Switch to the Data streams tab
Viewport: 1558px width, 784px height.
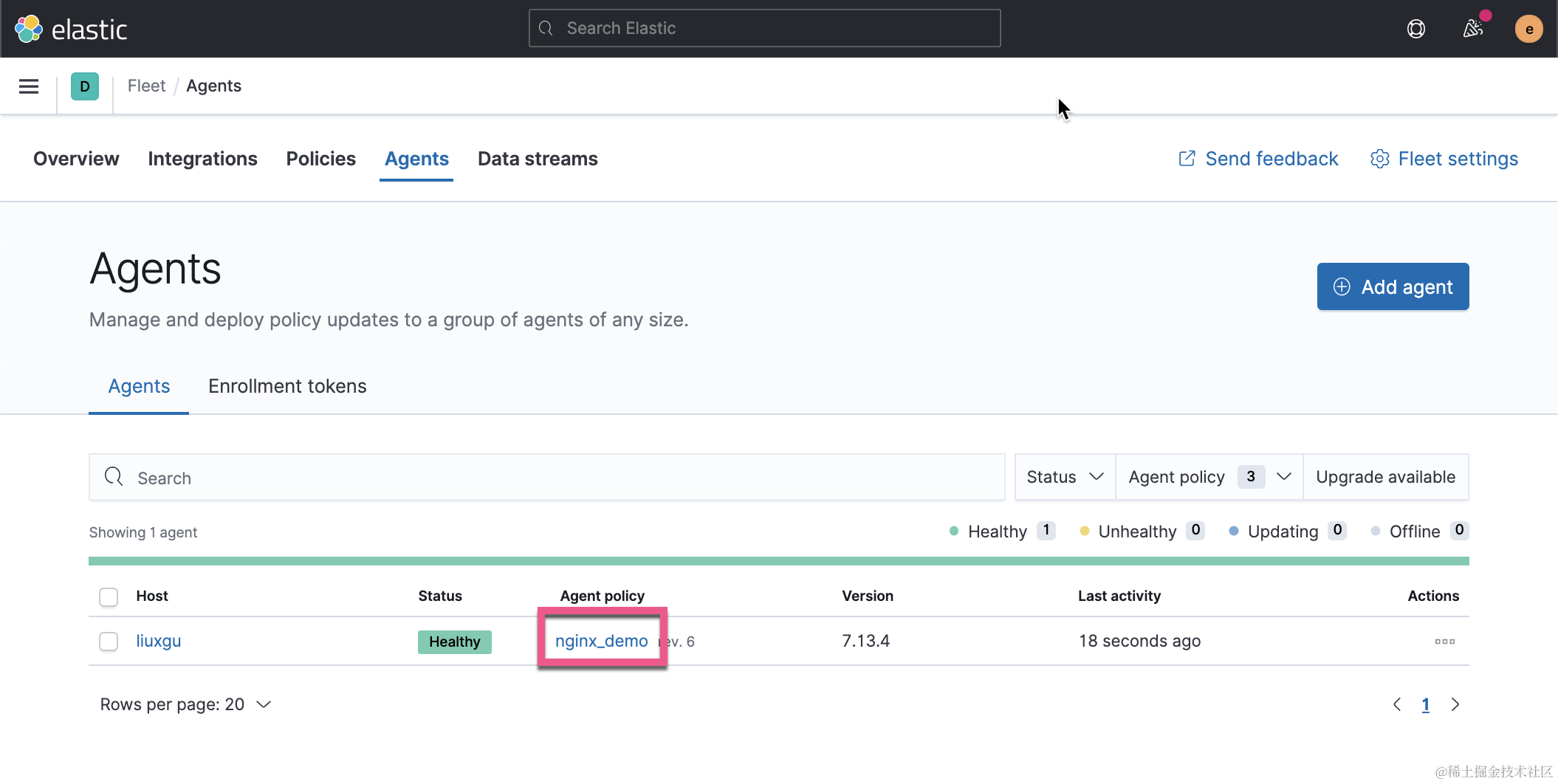538,159
